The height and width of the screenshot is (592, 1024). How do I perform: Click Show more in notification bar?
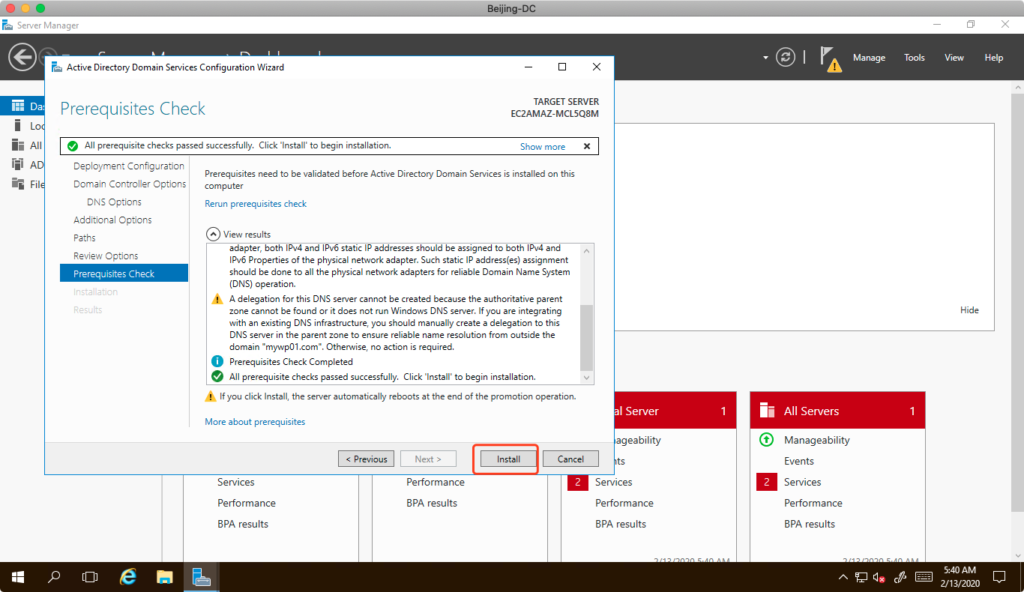[x=542, y=147]
